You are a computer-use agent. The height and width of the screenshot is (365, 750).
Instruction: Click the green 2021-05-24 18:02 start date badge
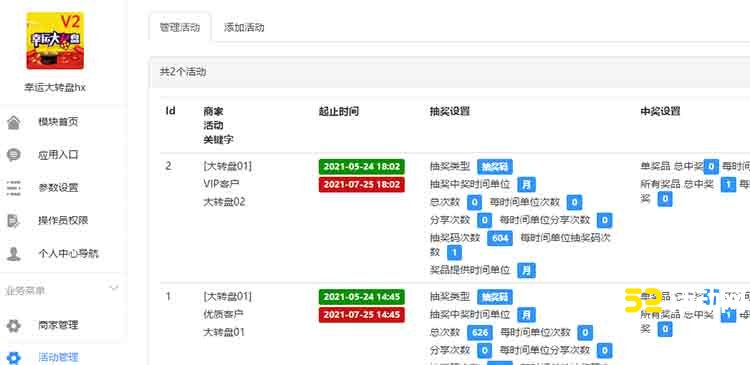[362, 166]
